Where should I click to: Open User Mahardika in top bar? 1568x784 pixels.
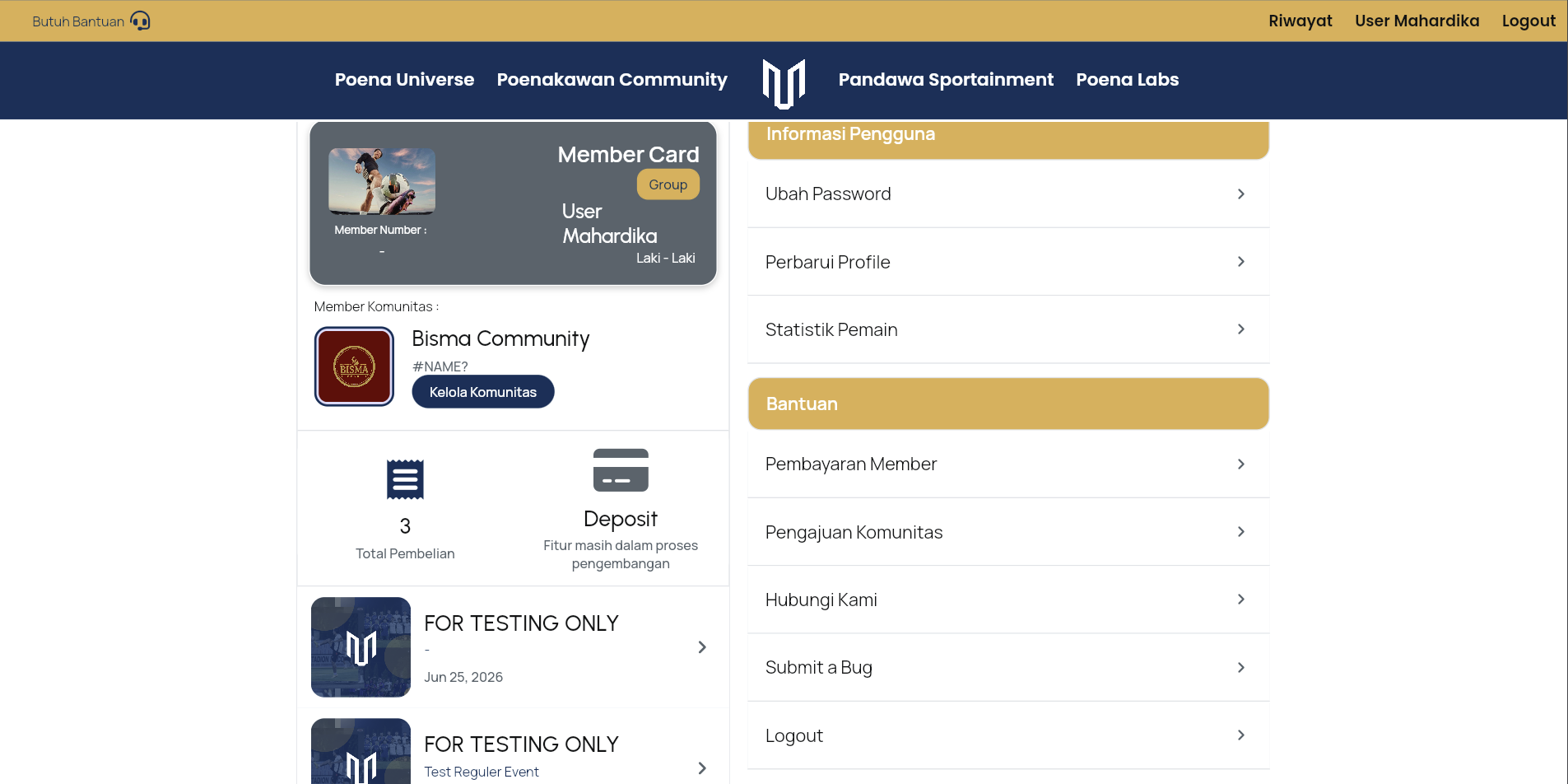[x=1417, y=21]
